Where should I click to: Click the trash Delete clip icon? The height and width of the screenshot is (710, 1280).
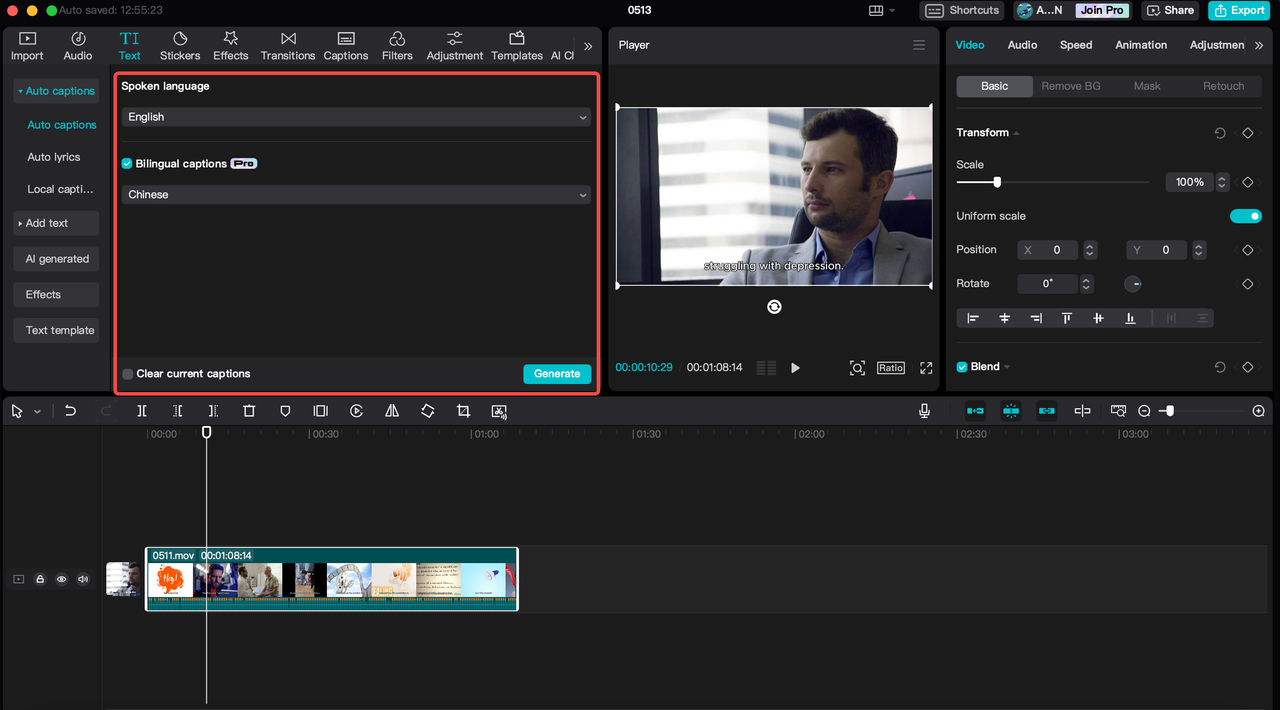pyautogui.click(x=249, y=411)
